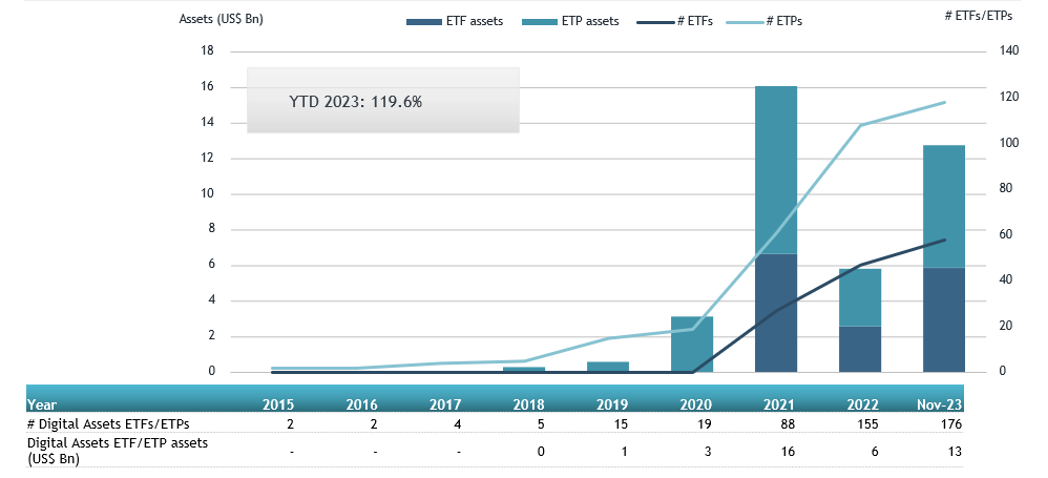Click the Nov-23 ETF assets bar segment
The height and width of the screenshot is (478, 1048).
[944, 320]
